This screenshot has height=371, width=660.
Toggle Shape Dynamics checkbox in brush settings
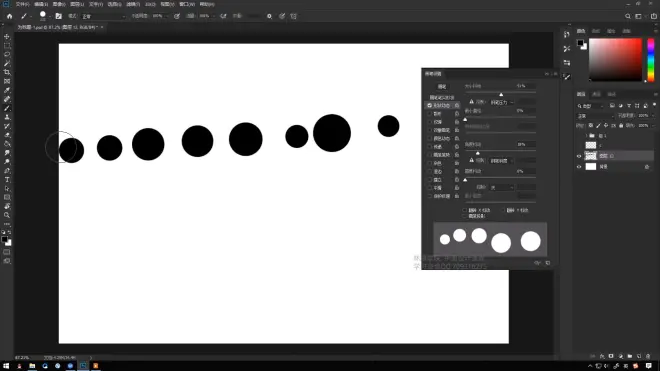click(429, 105)
